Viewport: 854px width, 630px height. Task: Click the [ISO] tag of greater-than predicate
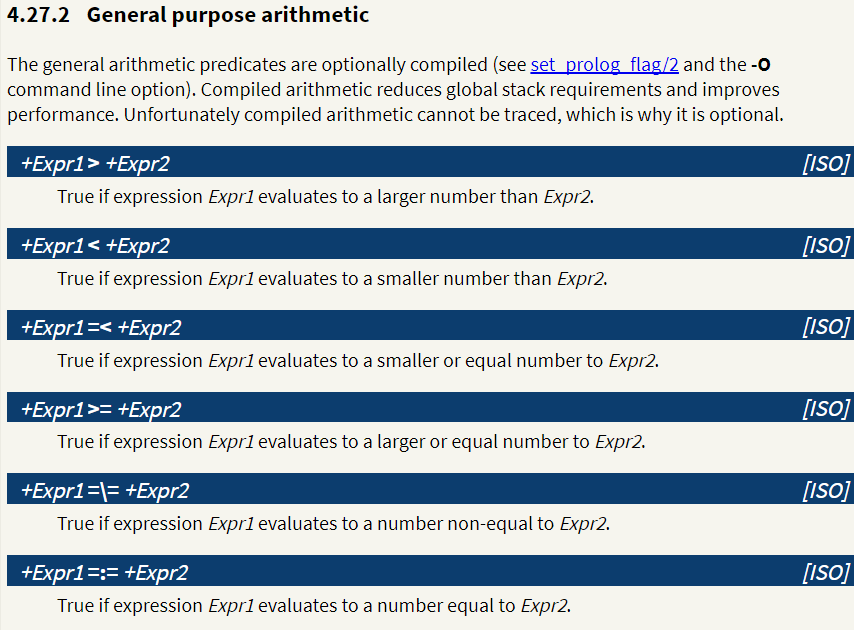(826, 163)
